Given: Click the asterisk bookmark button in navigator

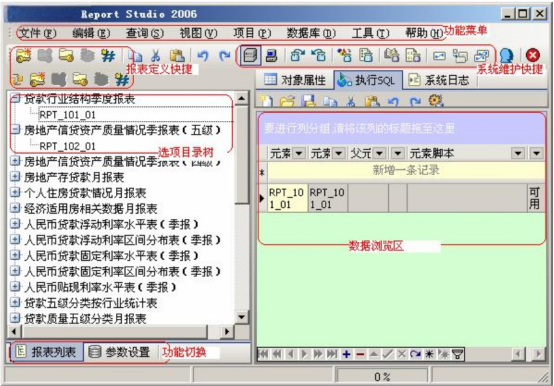Looking at the screenshot, I should pos(429,354).
